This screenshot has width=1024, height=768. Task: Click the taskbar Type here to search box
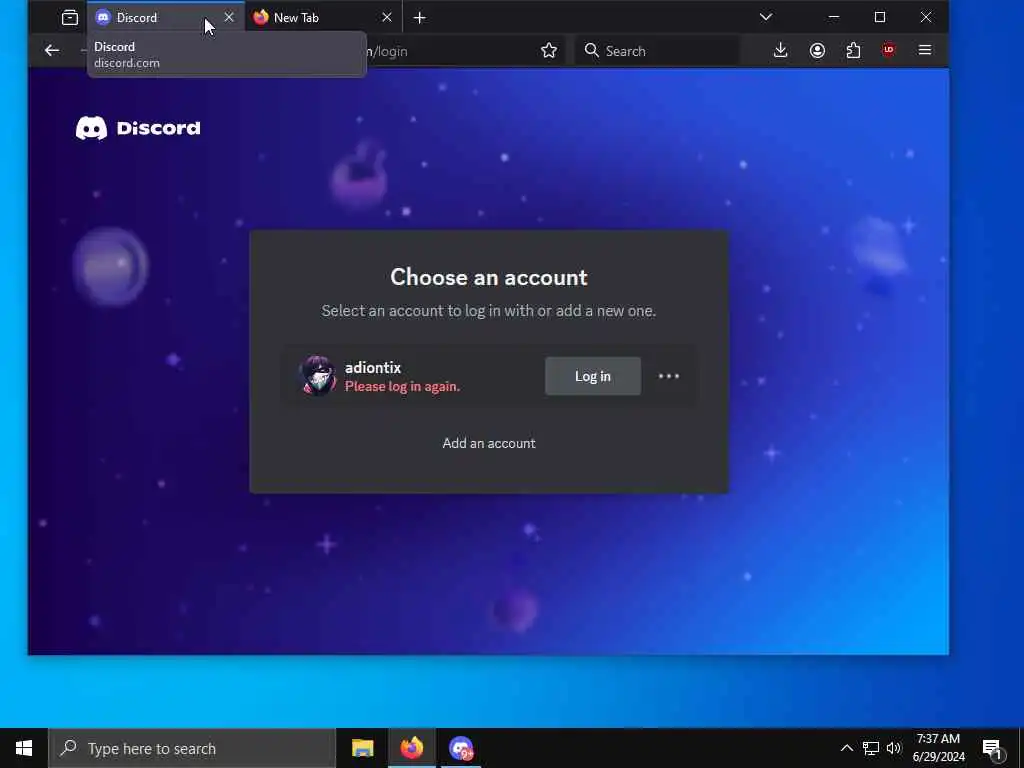[192, 748]
